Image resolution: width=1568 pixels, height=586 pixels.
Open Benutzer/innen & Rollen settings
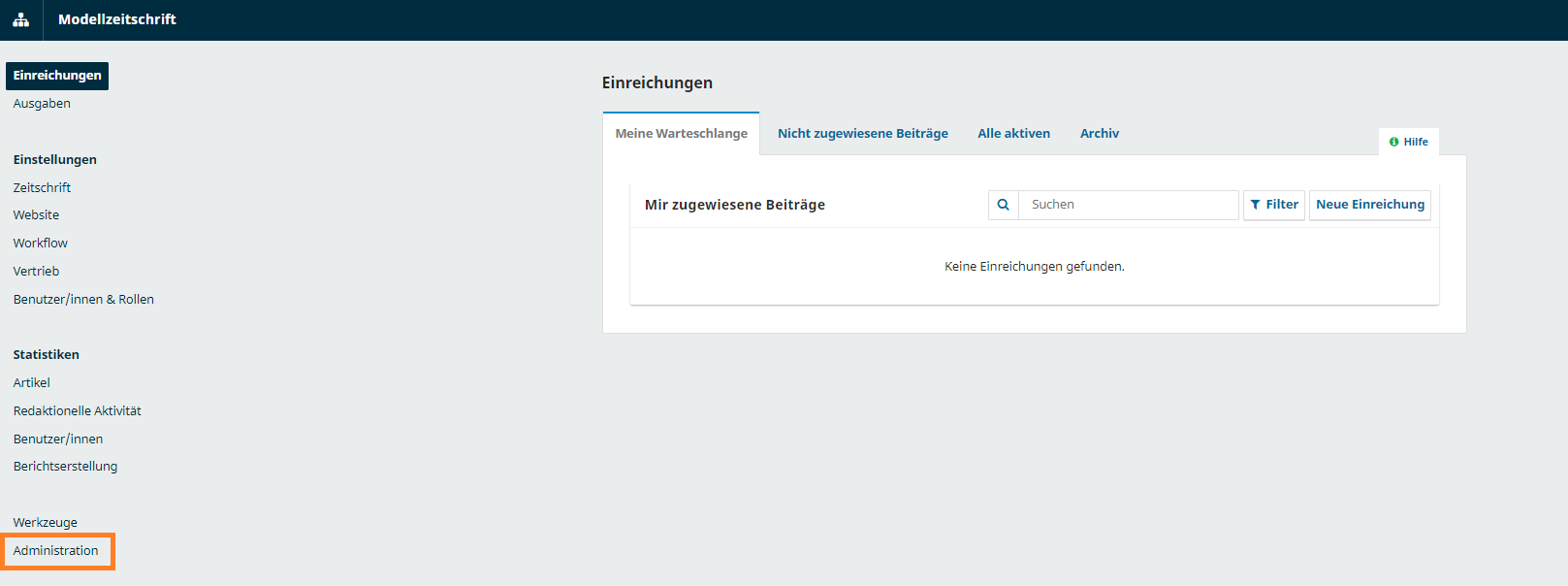click(x=83, y=300)
